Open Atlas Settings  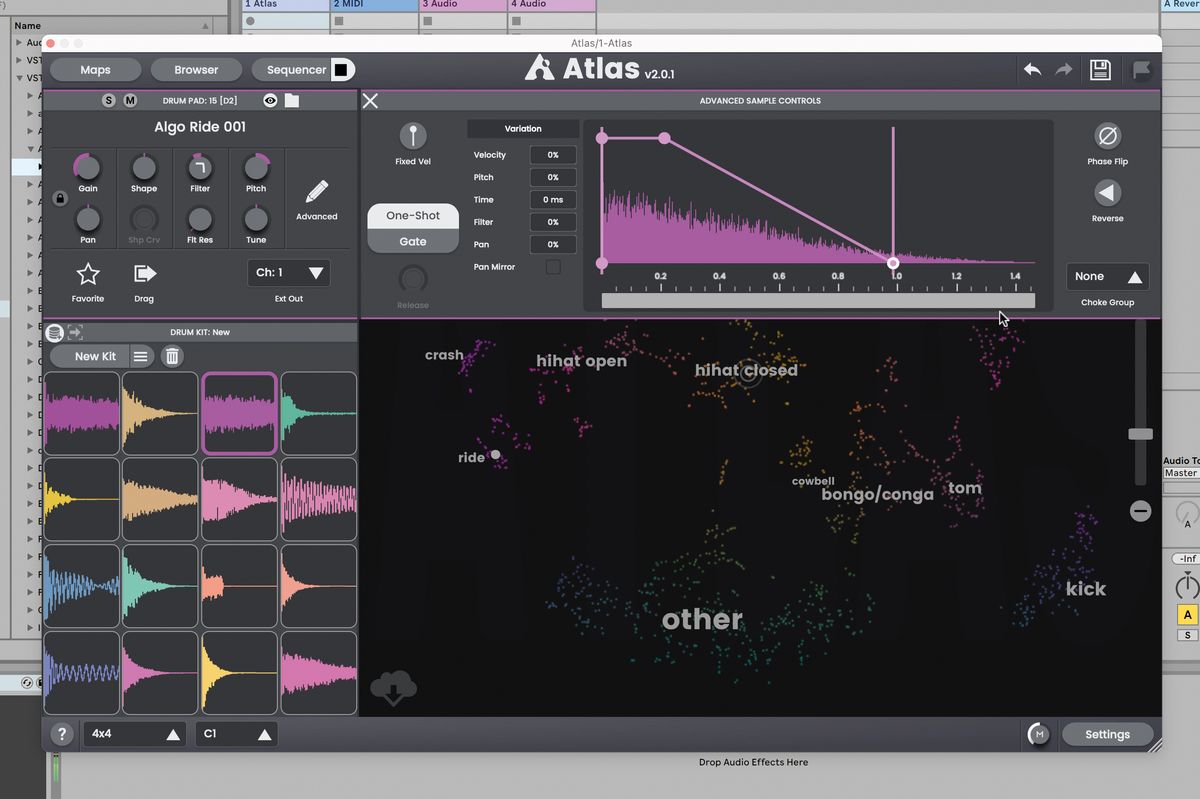tap(1107, 734)
